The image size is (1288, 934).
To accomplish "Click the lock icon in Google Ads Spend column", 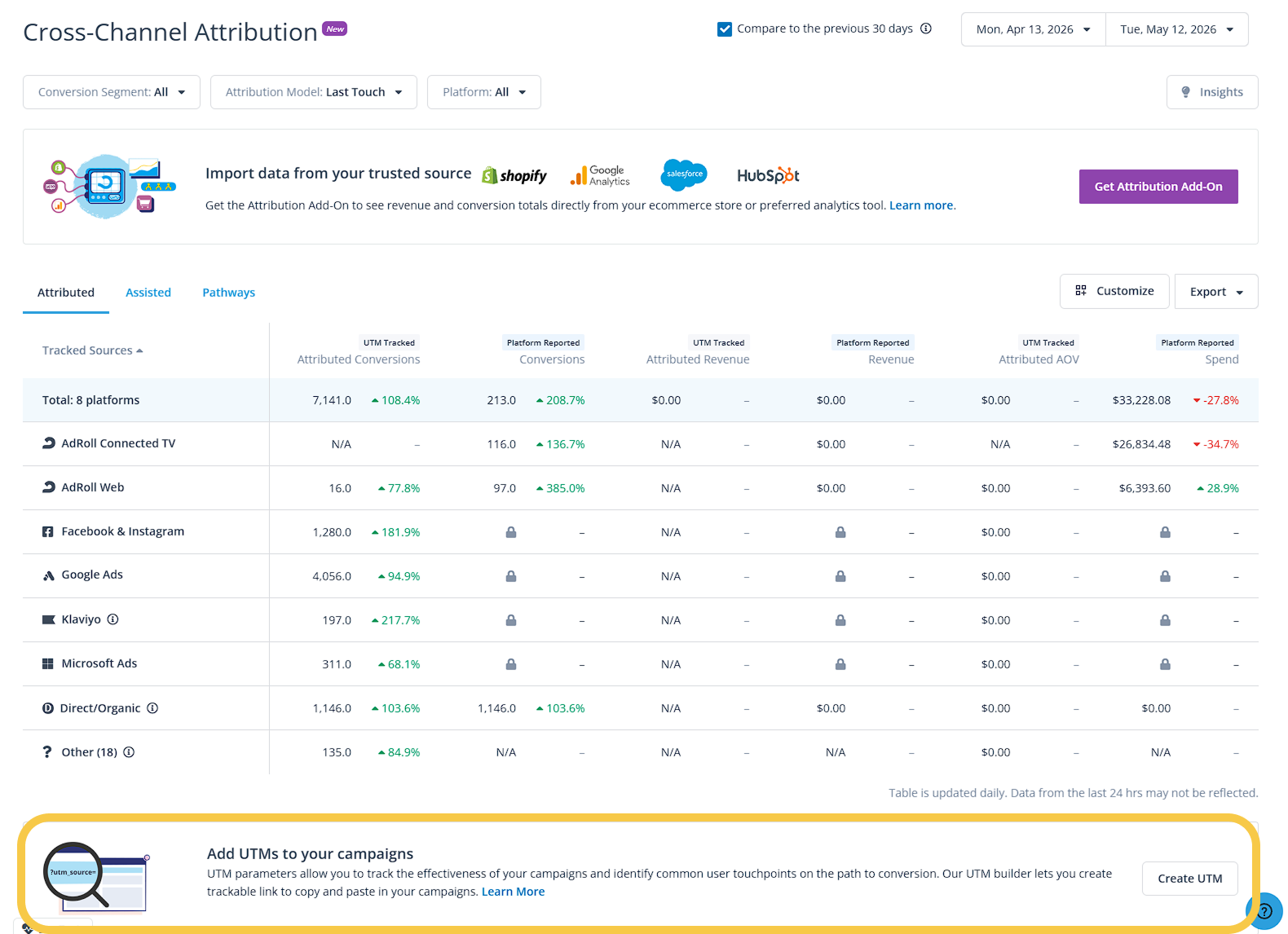I will [1166, 576].
